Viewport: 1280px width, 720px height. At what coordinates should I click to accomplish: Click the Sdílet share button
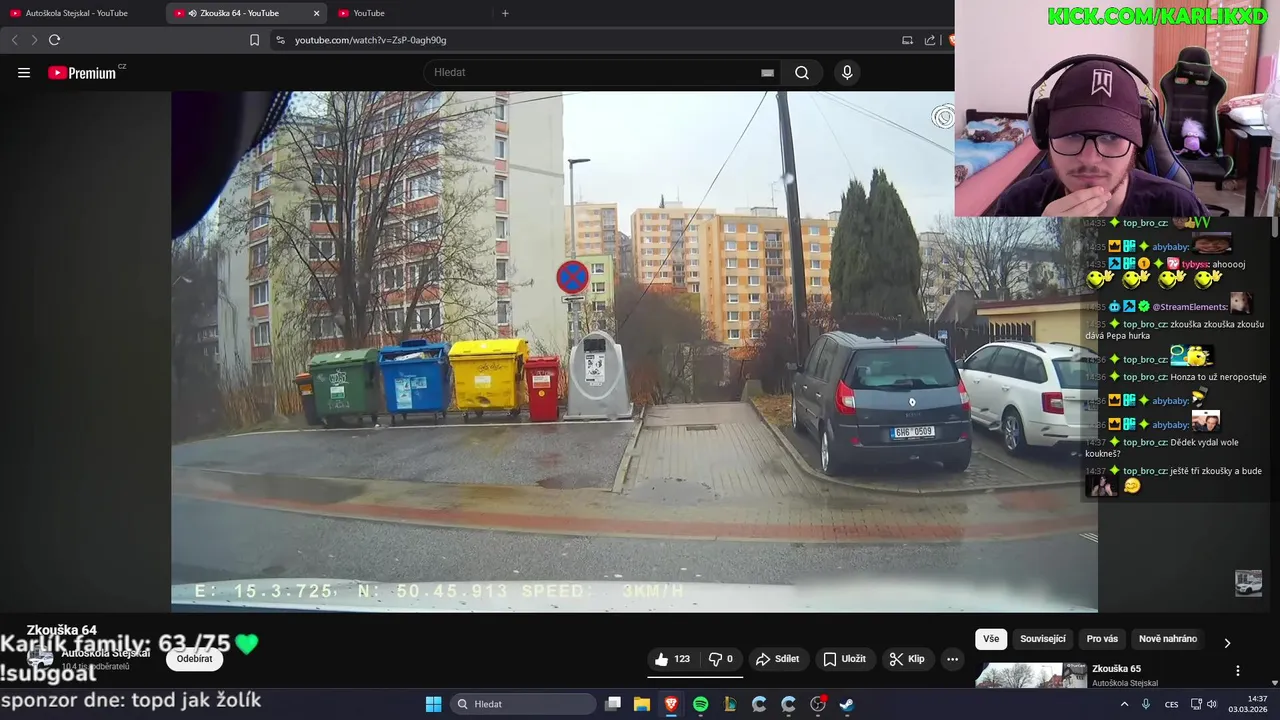[778, 659]
